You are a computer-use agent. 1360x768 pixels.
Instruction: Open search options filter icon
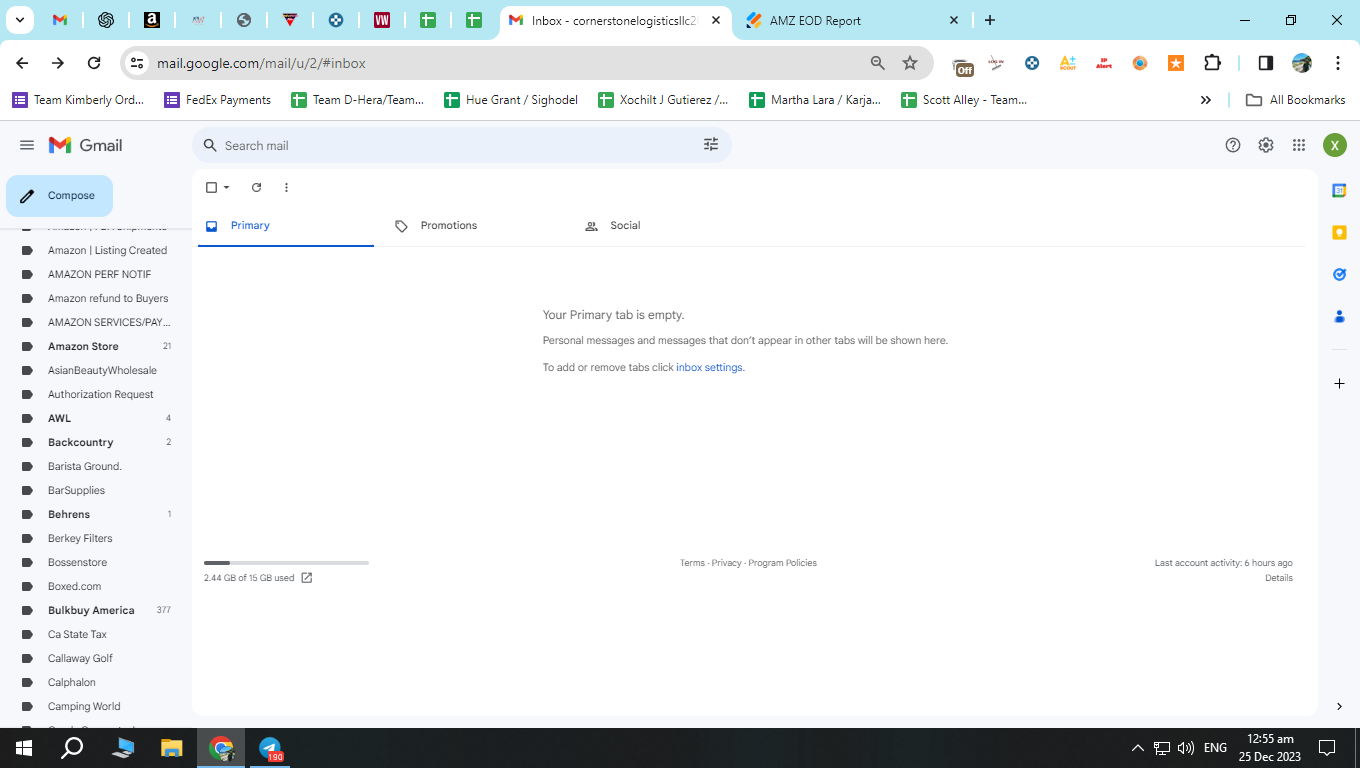tap(711, 145)
